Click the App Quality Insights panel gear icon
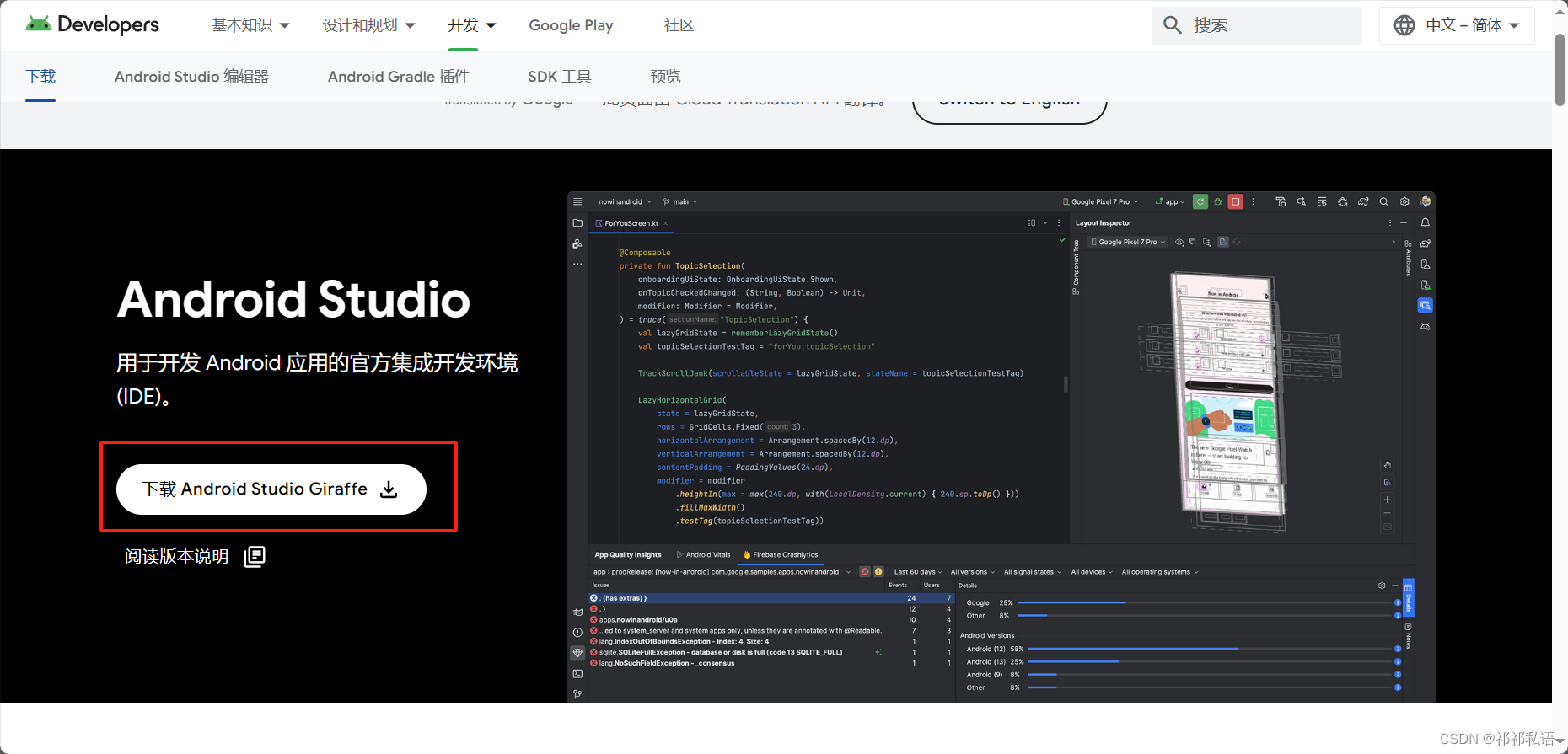1568x754 pixels. 1382,586
